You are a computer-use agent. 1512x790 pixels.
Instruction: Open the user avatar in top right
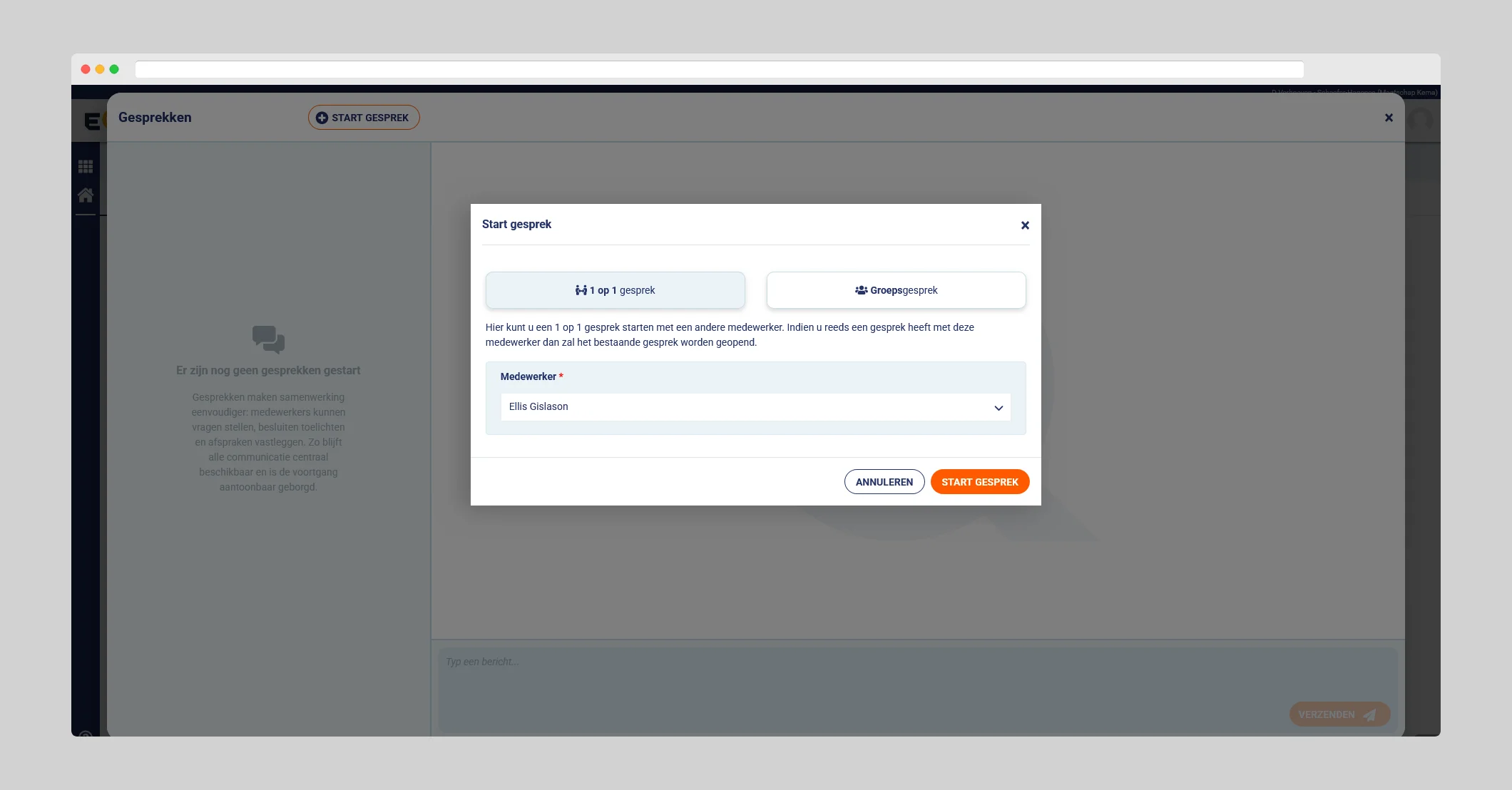(x=1421, y=119)
